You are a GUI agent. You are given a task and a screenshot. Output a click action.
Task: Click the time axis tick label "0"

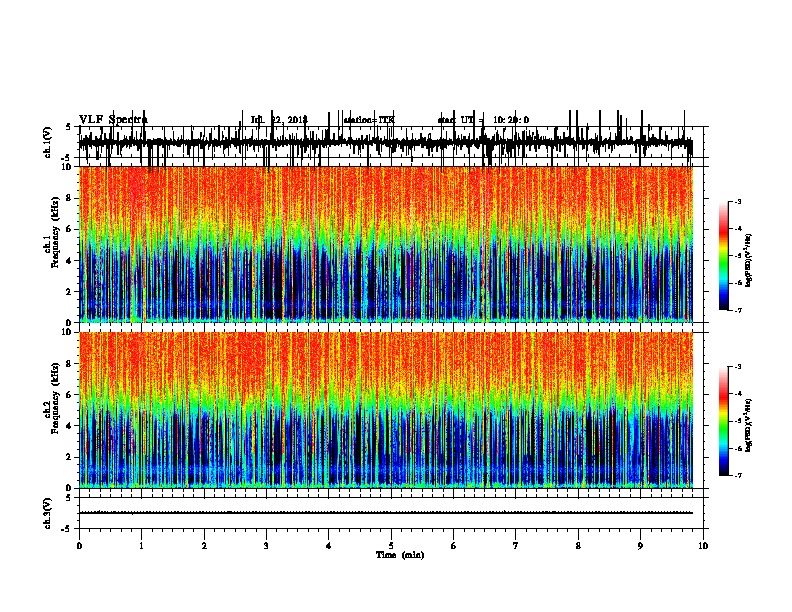[x=79, y=545]
